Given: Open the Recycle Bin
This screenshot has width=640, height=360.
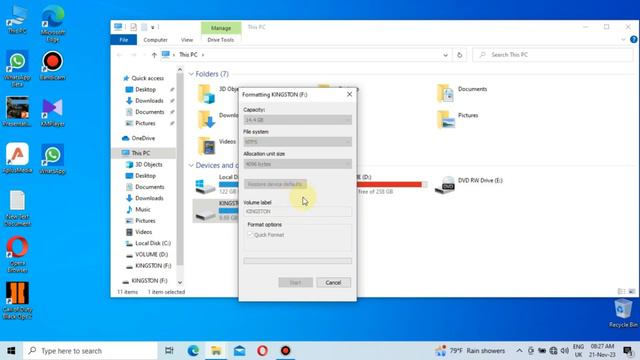Looking at the screenshot, I should coord(623,313).
